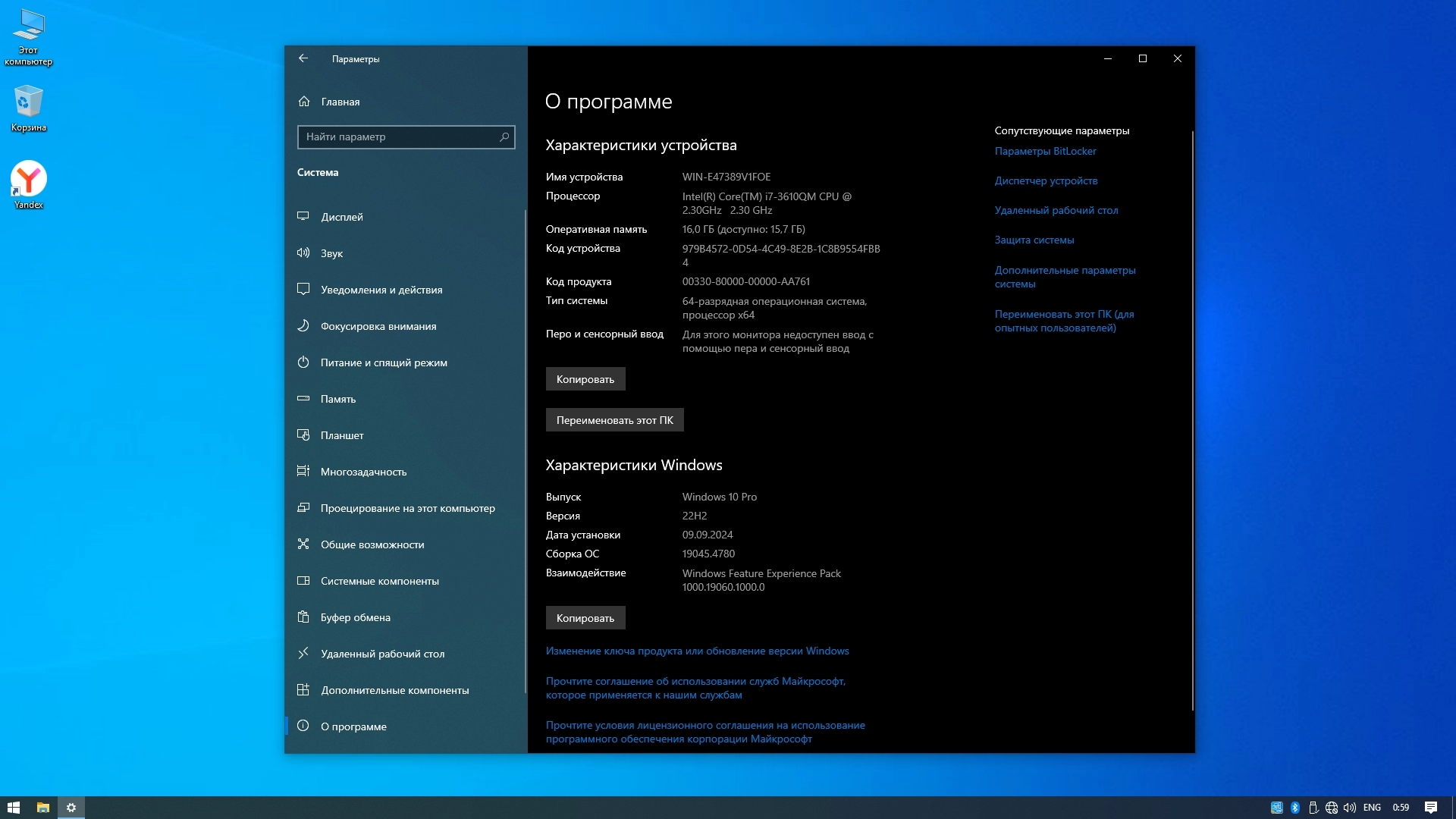Click the volume icon in system tray

(1350, 808)
